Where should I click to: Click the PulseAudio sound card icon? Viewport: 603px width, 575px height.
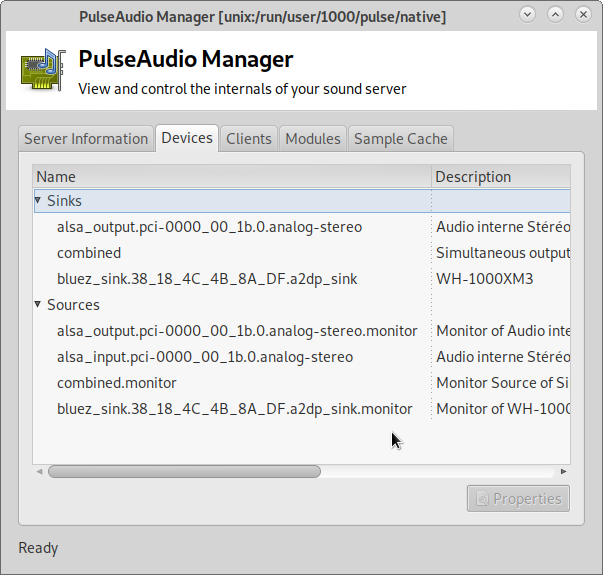43,70
